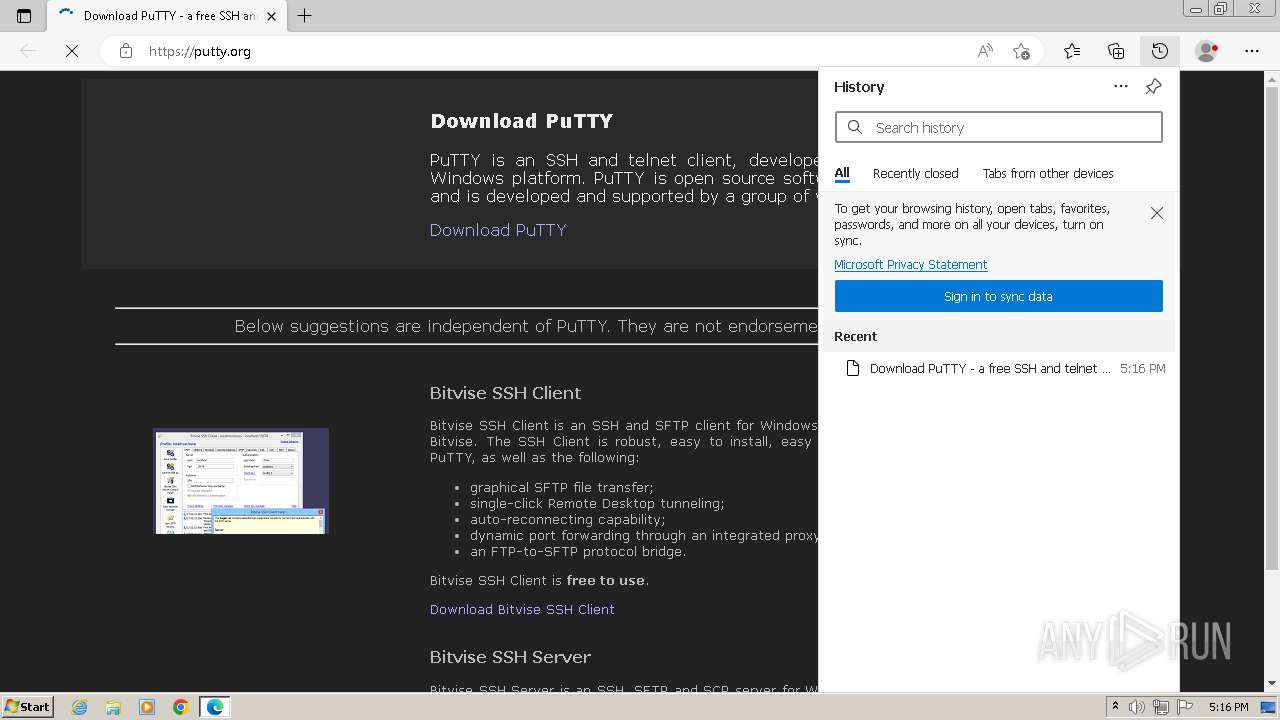Screen dimensions: 1280x720
Task: Open the Windows Start menu
Action: [x=27, y=706]
